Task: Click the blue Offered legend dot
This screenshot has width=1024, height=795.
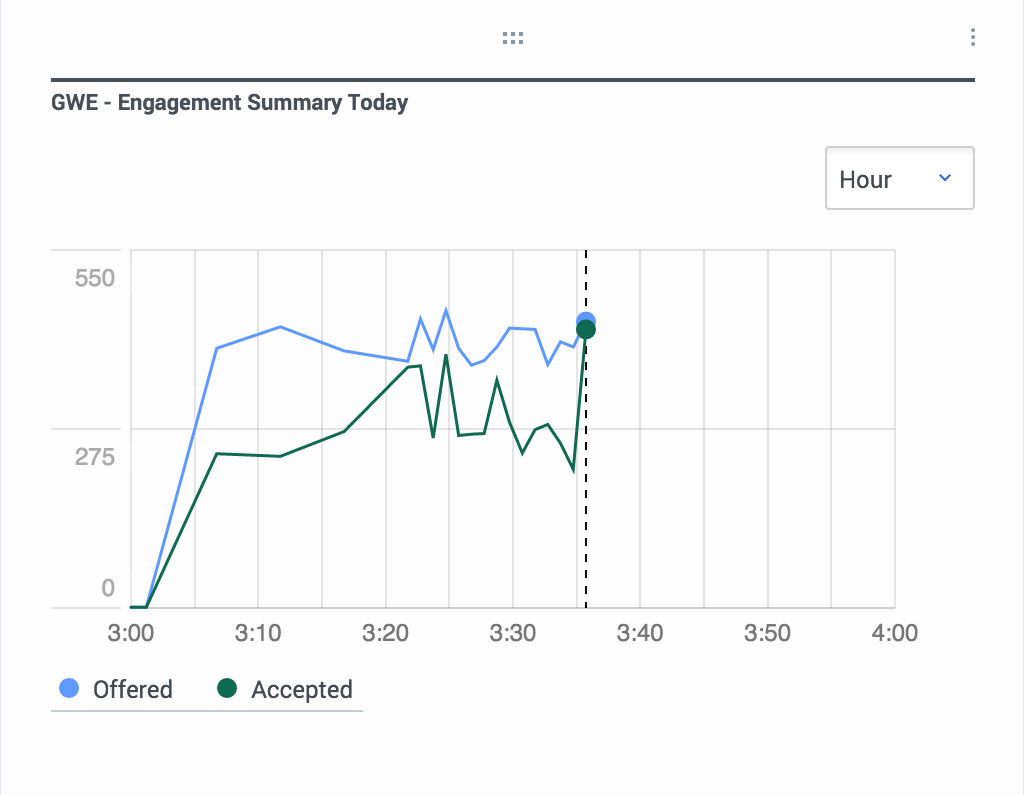Action: (69, 688)
